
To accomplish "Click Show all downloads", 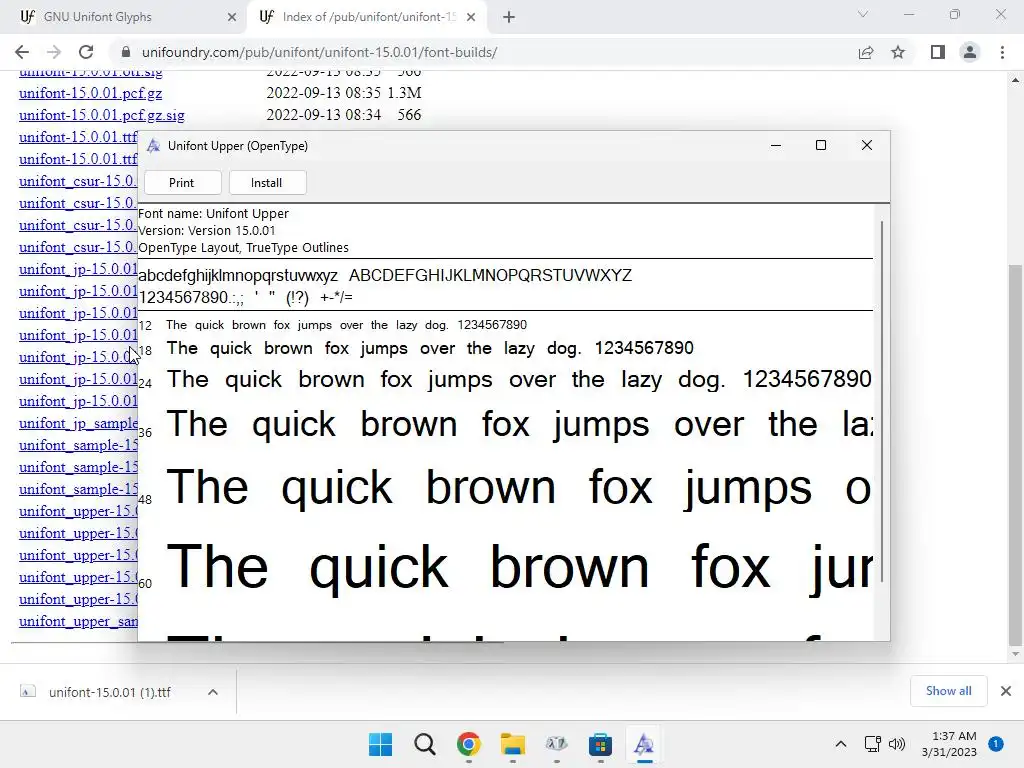I will [948, 691].
